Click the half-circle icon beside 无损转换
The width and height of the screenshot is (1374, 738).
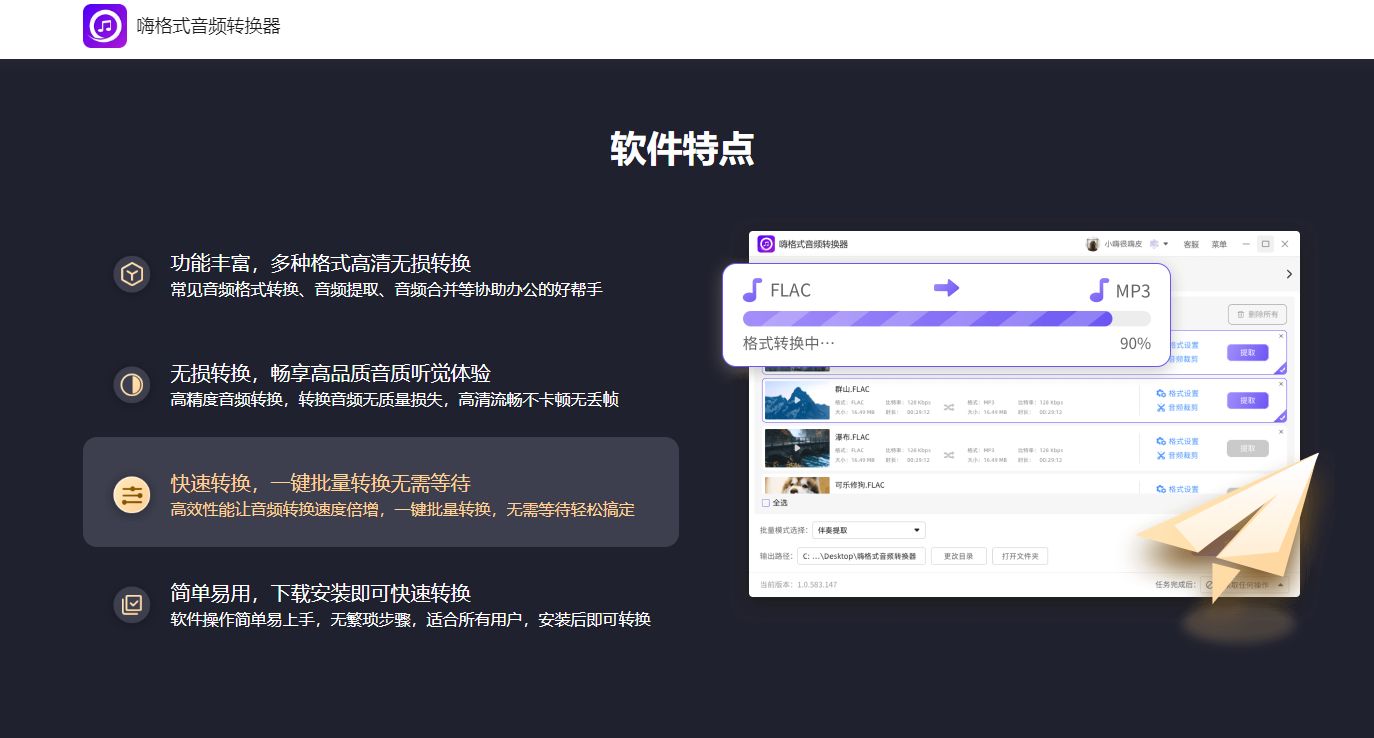[x=131, y=384]
